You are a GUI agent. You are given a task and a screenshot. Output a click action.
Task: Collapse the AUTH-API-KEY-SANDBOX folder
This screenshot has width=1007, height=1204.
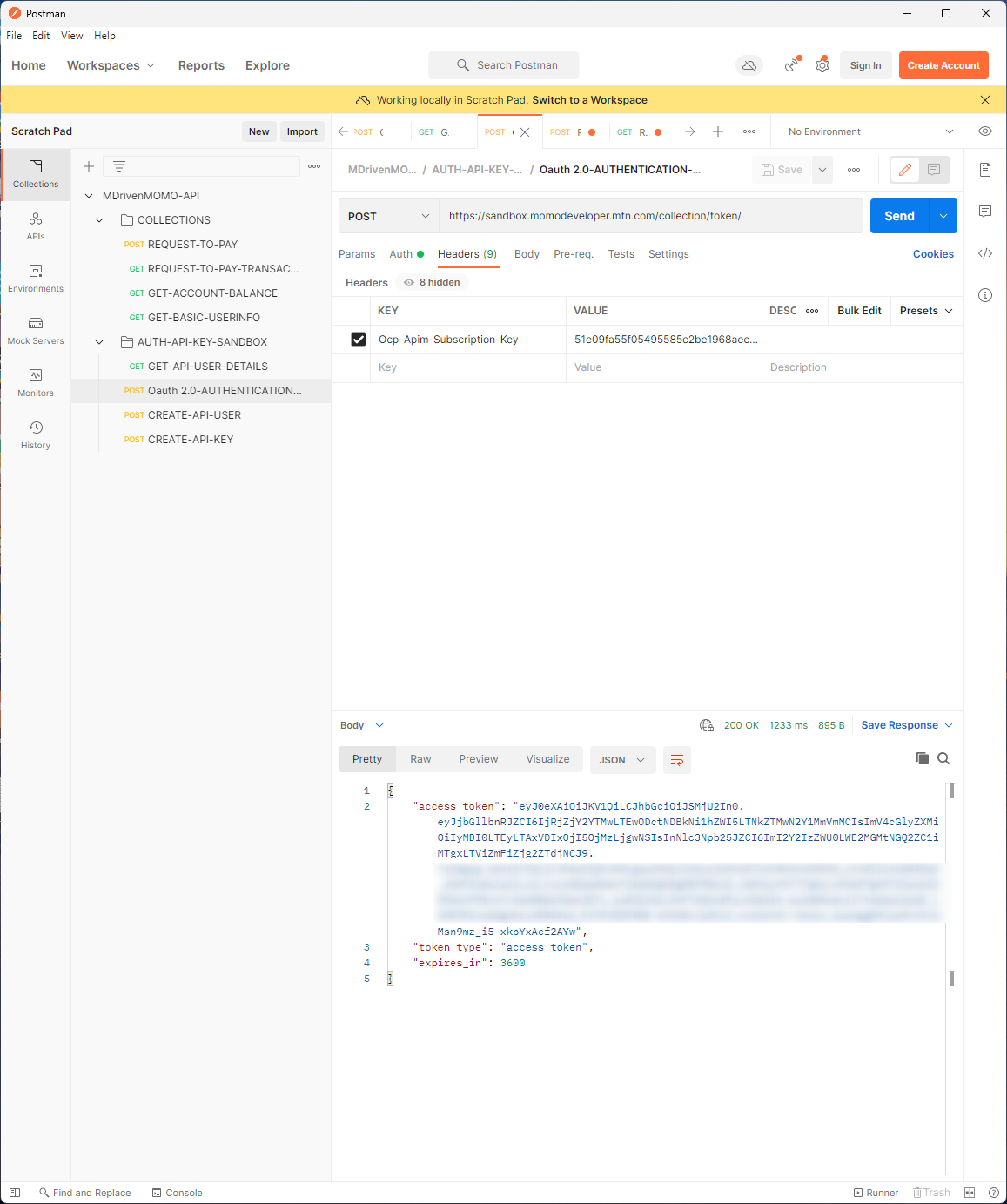(99, 342)
